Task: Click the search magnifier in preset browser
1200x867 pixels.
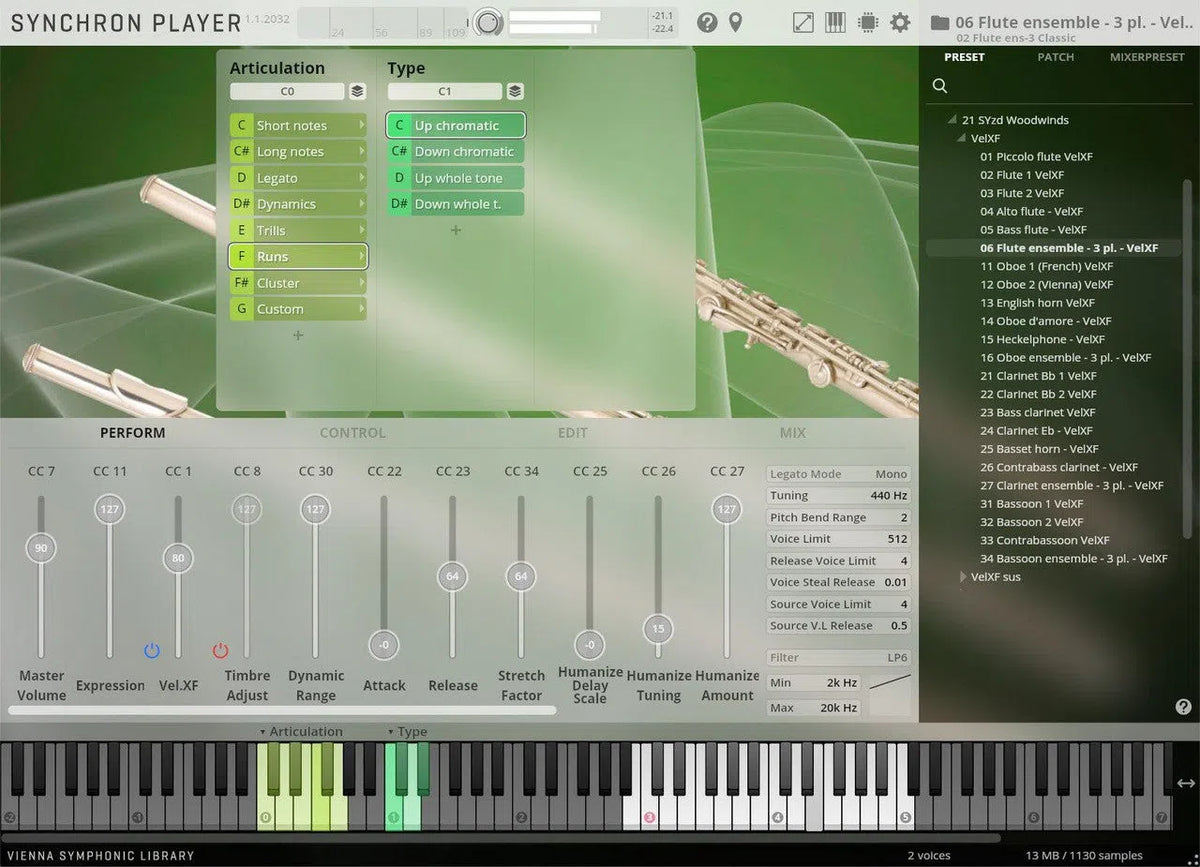Action: [940, 86]
